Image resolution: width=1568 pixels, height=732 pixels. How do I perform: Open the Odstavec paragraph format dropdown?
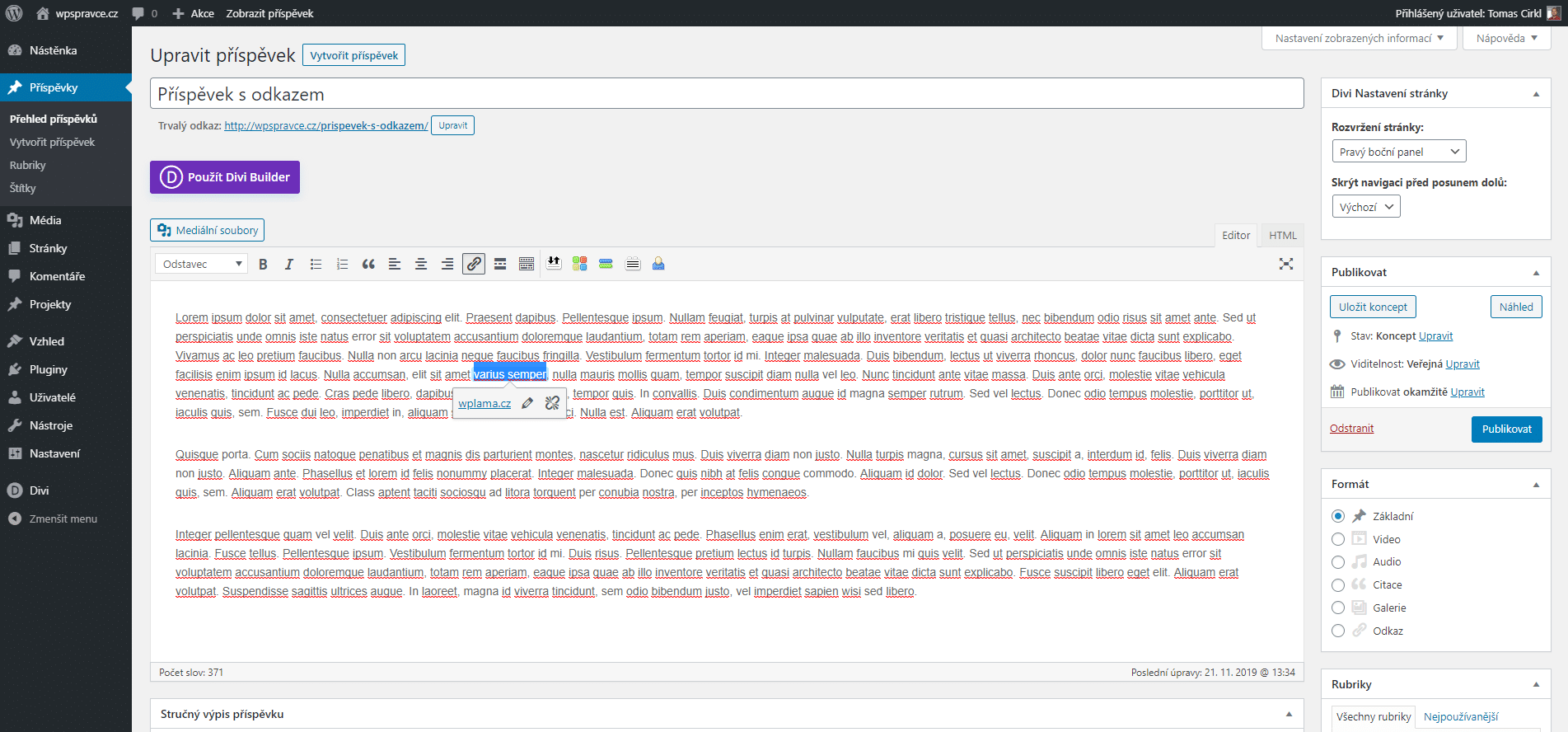pyautogui.click(x=201, y=264)
